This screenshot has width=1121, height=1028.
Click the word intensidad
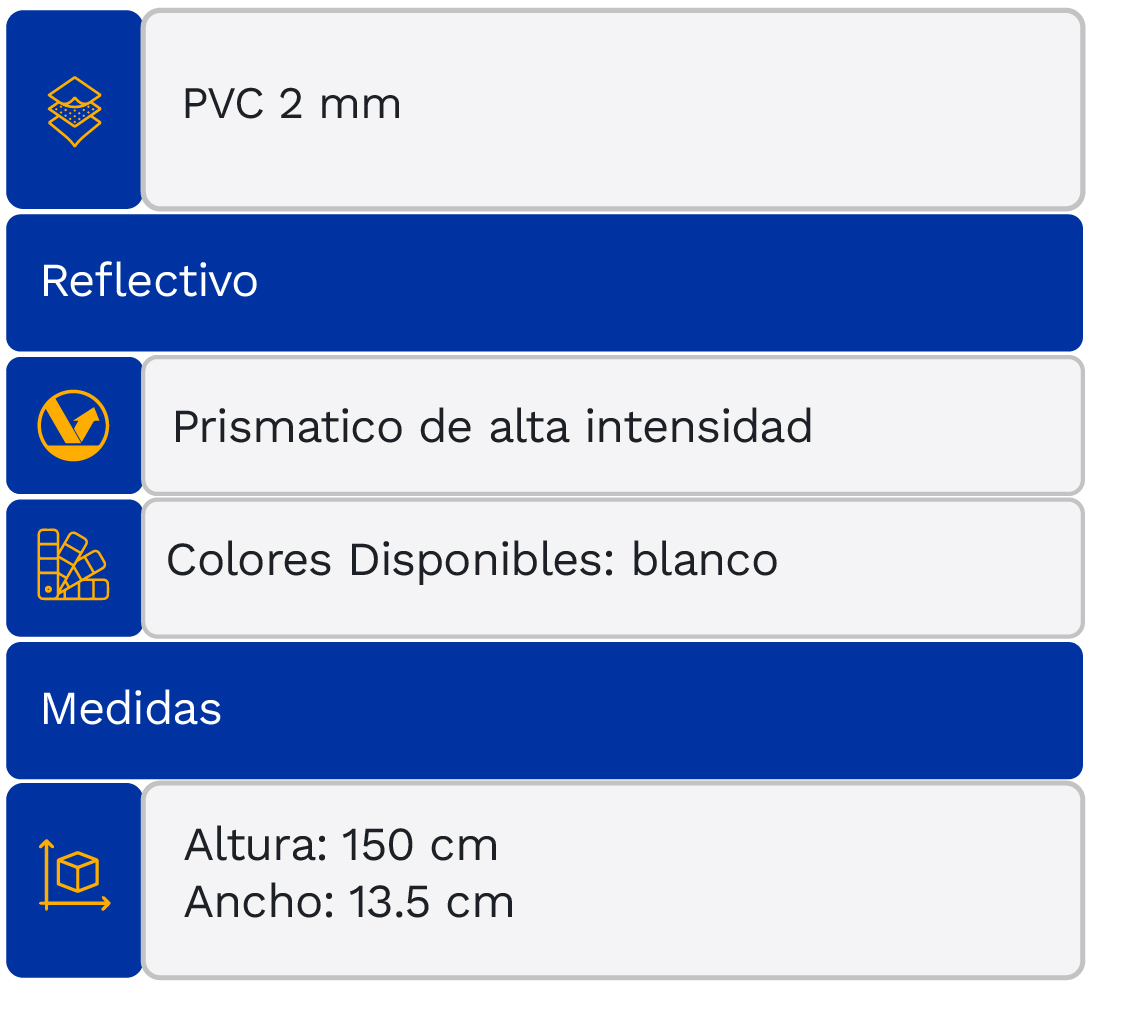click(699, 427)
